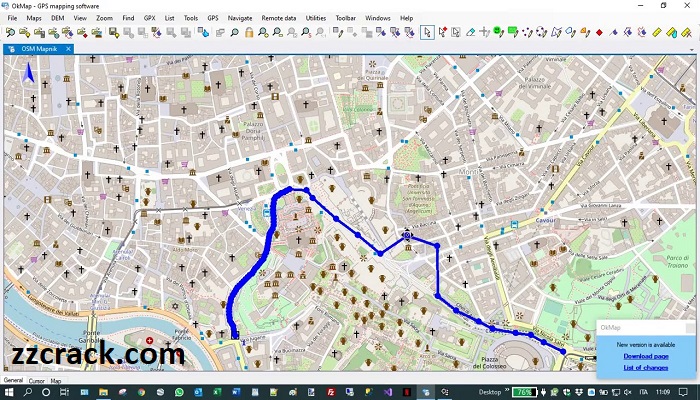Open the Help menu
This screenshot has height=400, width=700.
tap(406, 18)
